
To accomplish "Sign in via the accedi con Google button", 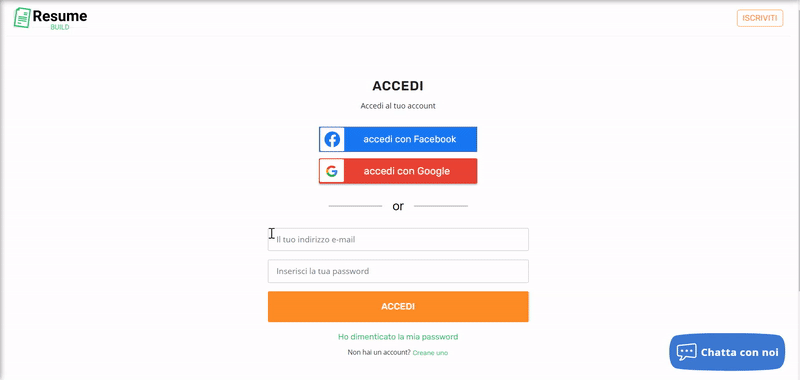I will (x=398, y=171).
